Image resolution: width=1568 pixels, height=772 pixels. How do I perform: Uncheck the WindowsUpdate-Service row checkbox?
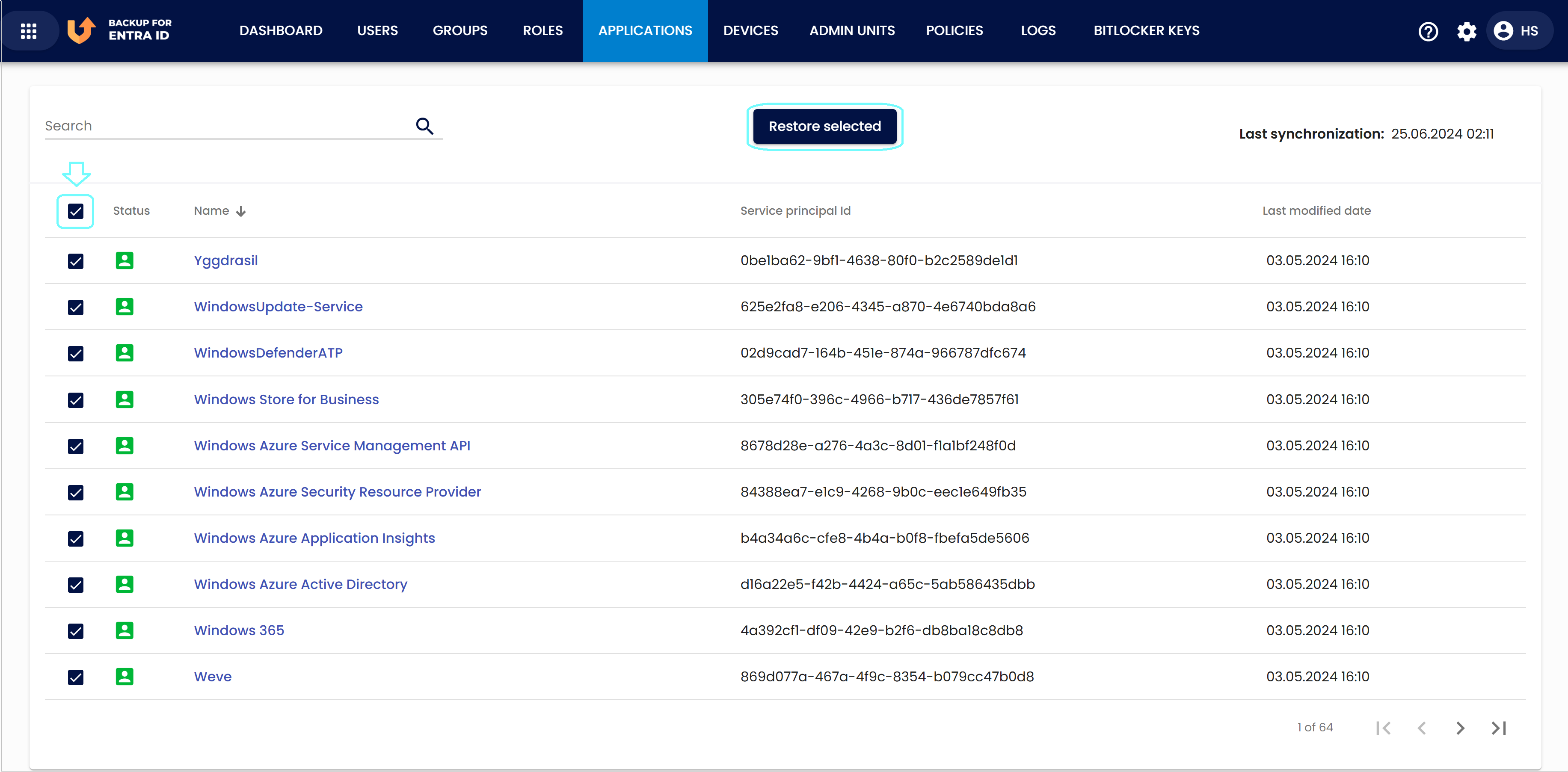(x=75, y=307)
